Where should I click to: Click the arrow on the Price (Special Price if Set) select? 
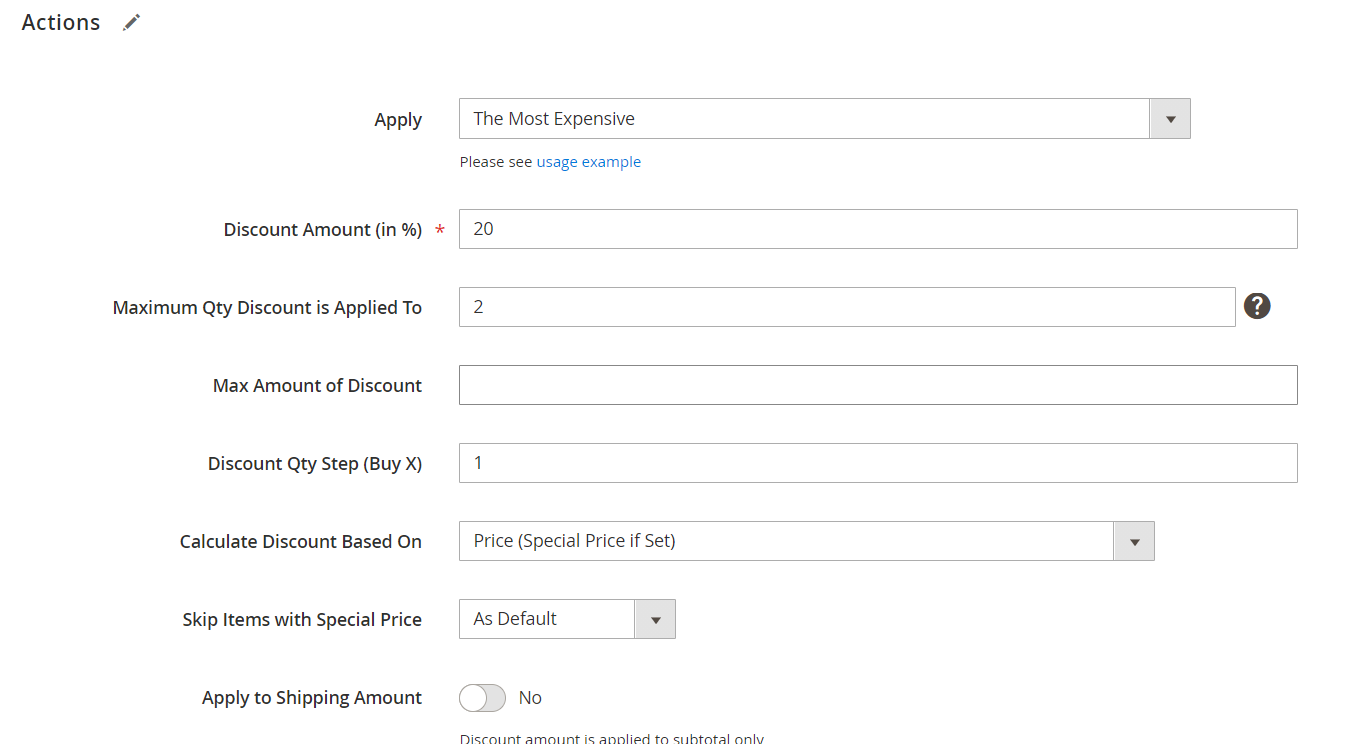pos(1134,541)
